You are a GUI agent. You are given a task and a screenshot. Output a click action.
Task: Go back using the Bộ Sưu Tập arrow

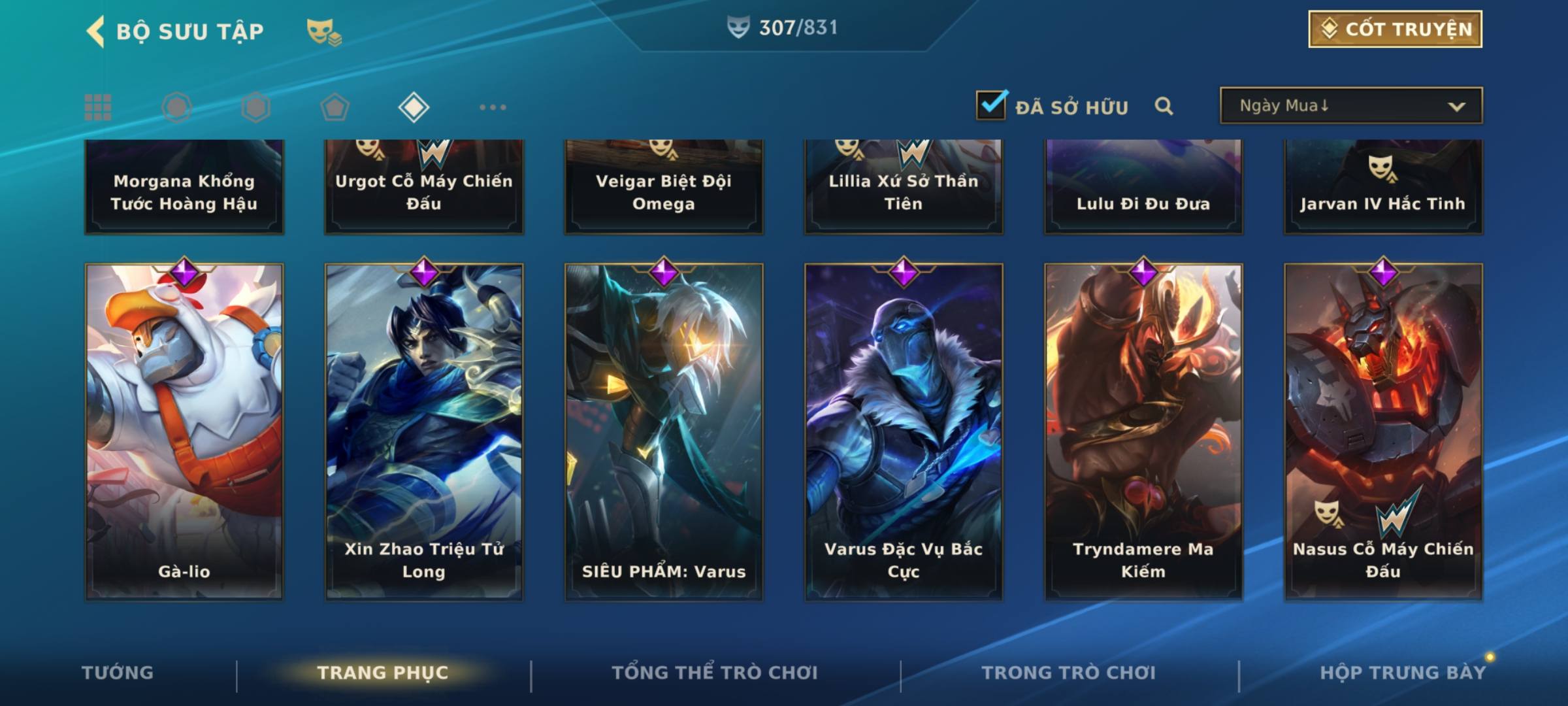(95, 31)
